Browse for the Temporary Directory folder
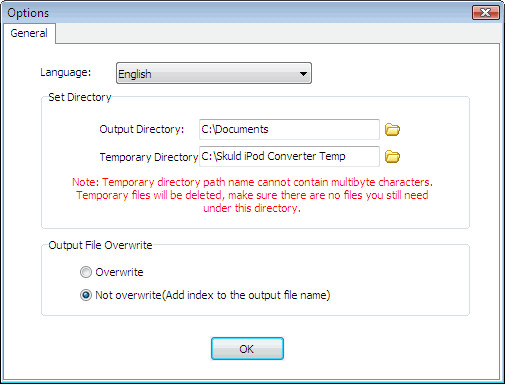Screen dimensions: 505x384 point(392,156)
